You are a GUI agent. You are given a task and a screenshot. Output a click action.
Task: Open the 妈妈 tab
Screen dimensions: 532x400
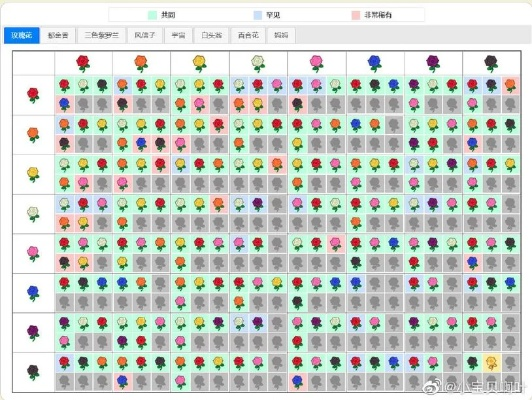point(281,35)
